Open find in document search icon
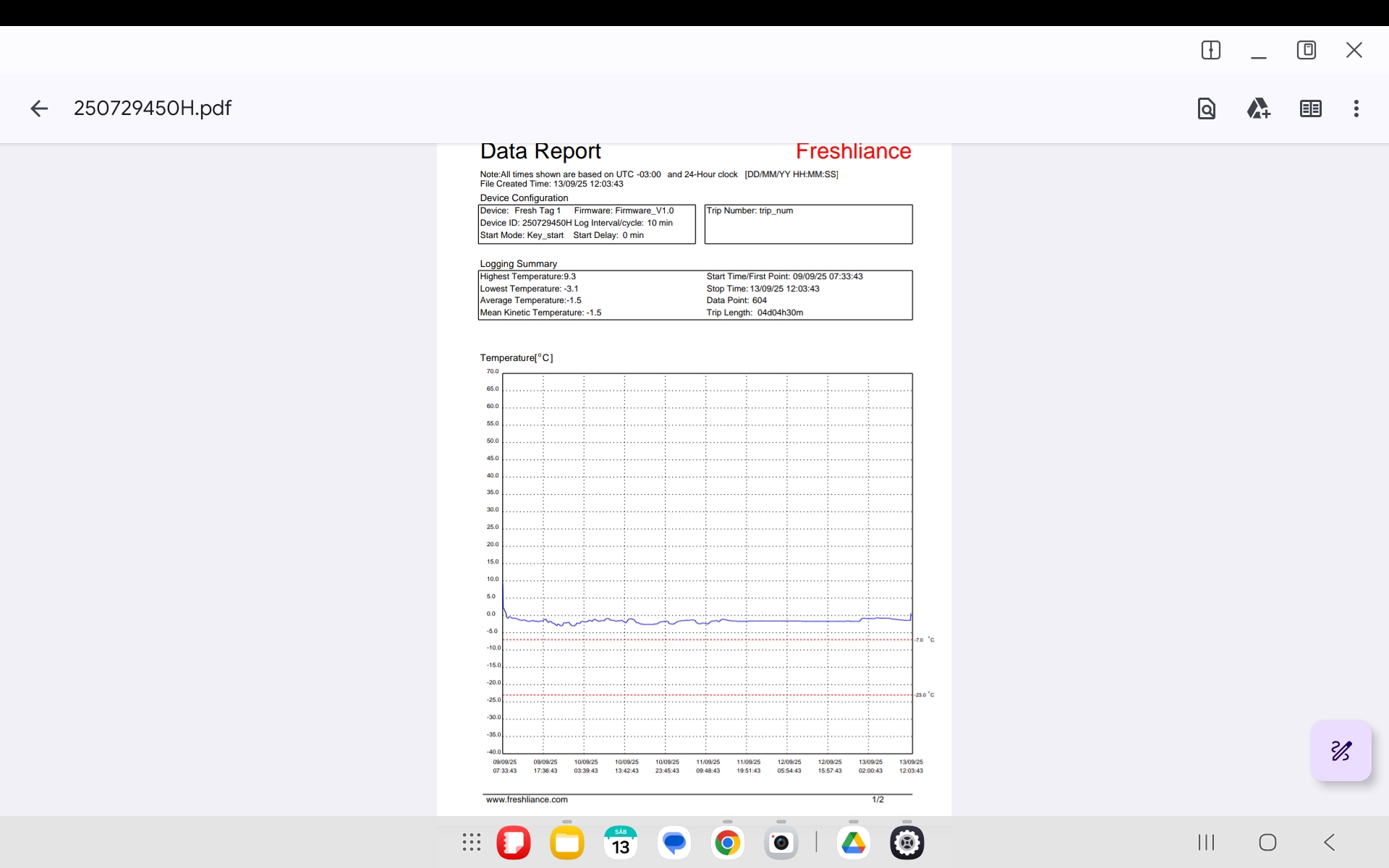This screenshot has width=1389, height=868. coord(1206,109)
